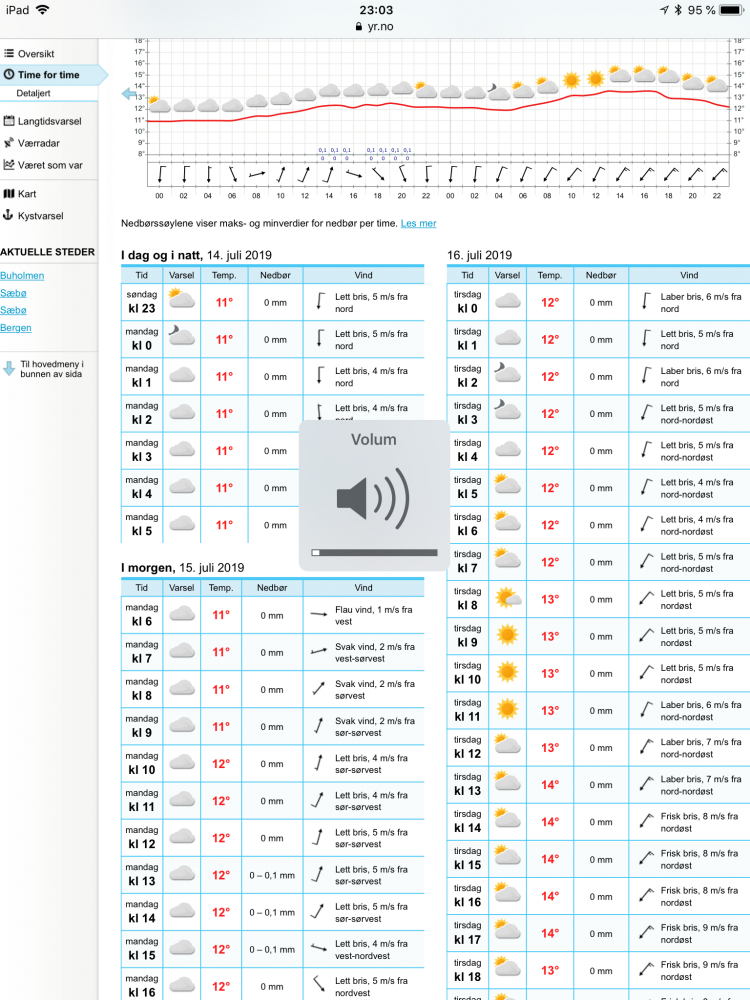Screen dimensions: 750x1000
Task: Click Flau vind, 1 m/s fra vest text
Action: click(x=374, y=615)
